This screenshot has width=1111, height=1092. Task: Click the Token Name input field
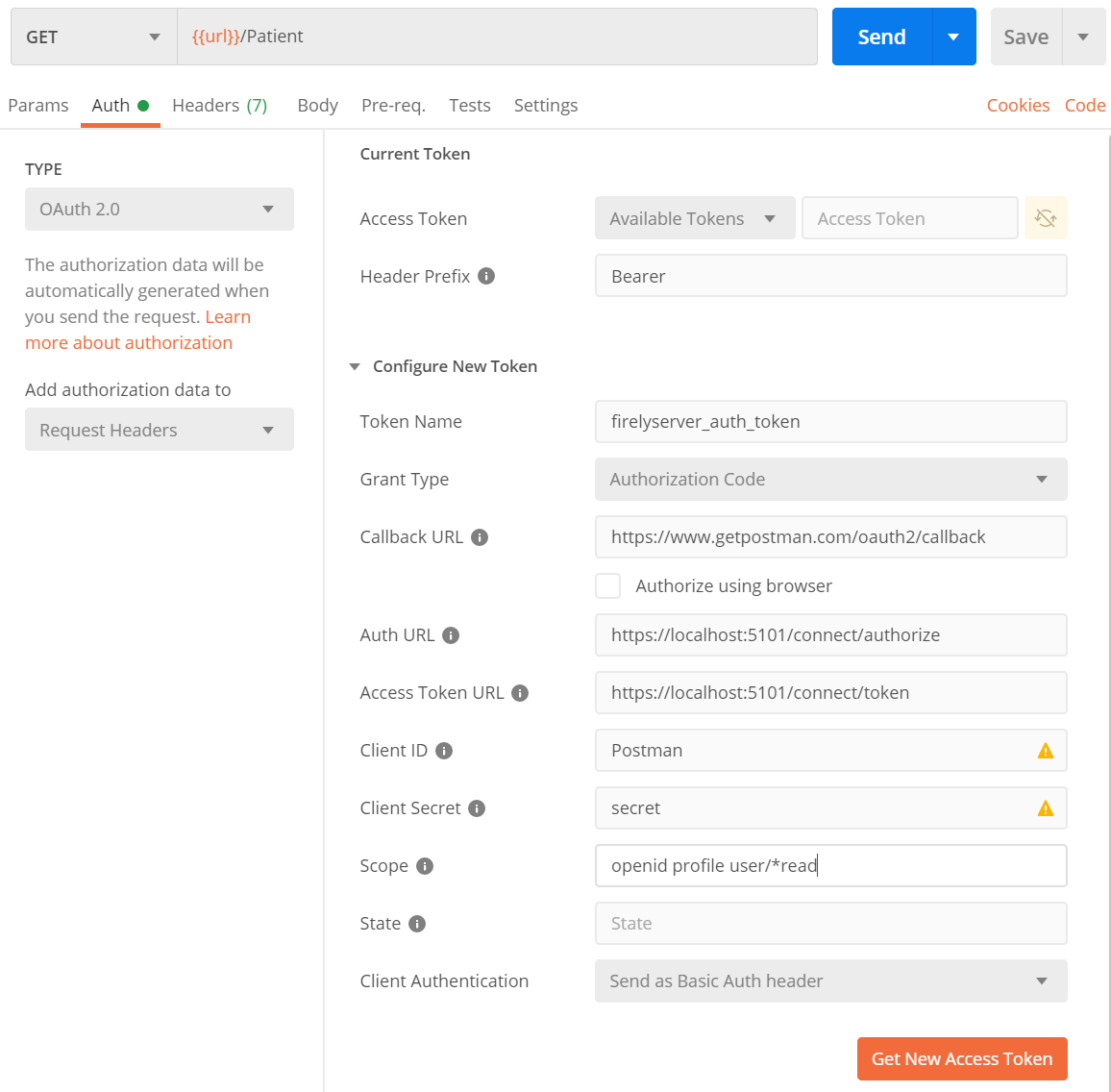coord(831,422)
